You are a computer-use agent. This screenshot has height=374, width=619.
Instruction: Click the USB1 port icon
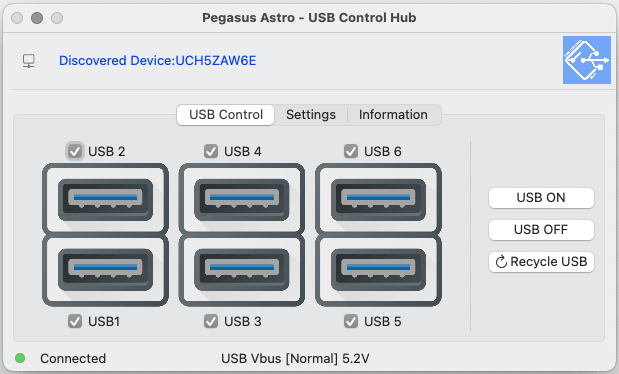(105, 270)
